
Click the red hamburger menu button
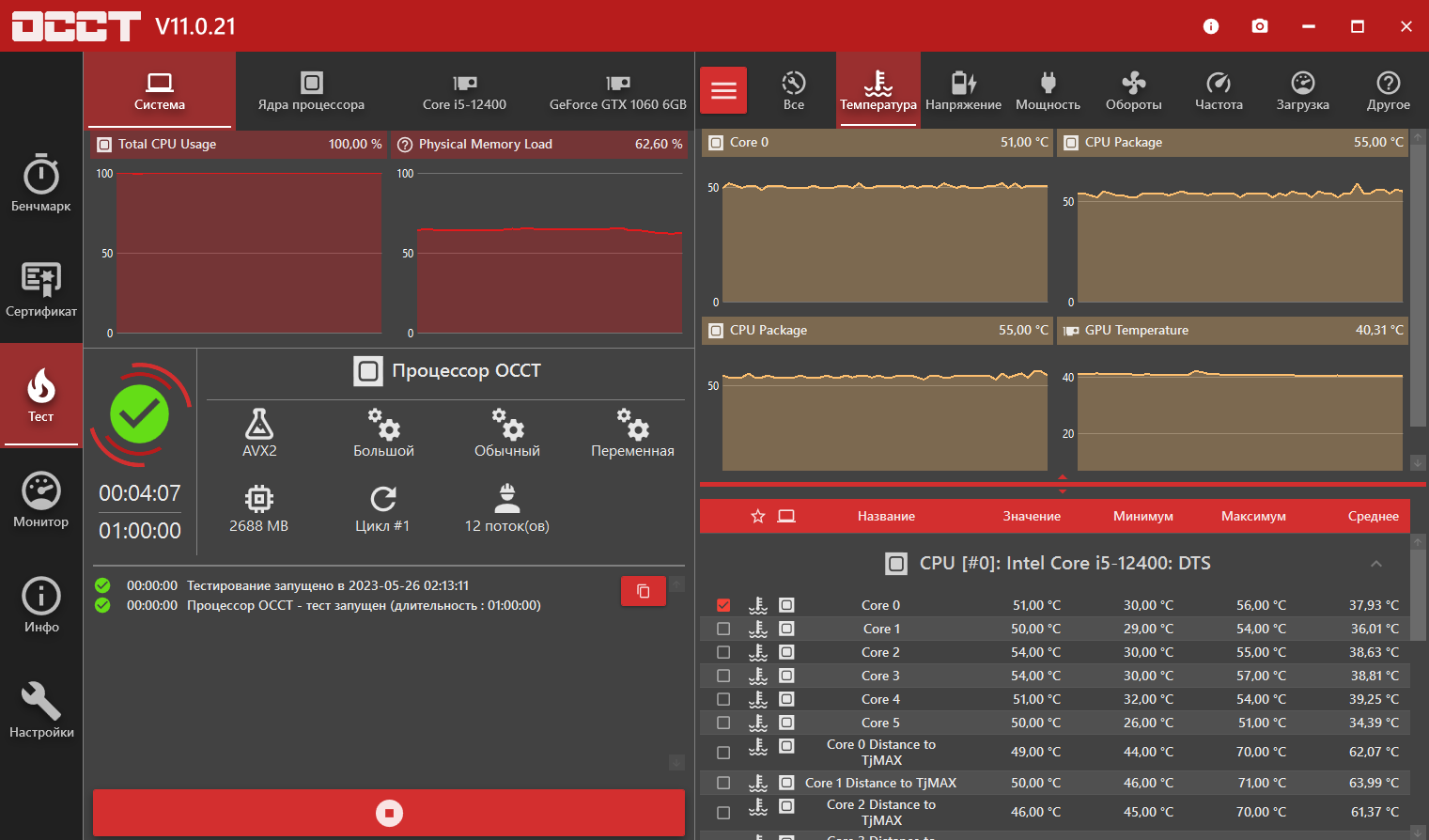click(x=723, y=90)
